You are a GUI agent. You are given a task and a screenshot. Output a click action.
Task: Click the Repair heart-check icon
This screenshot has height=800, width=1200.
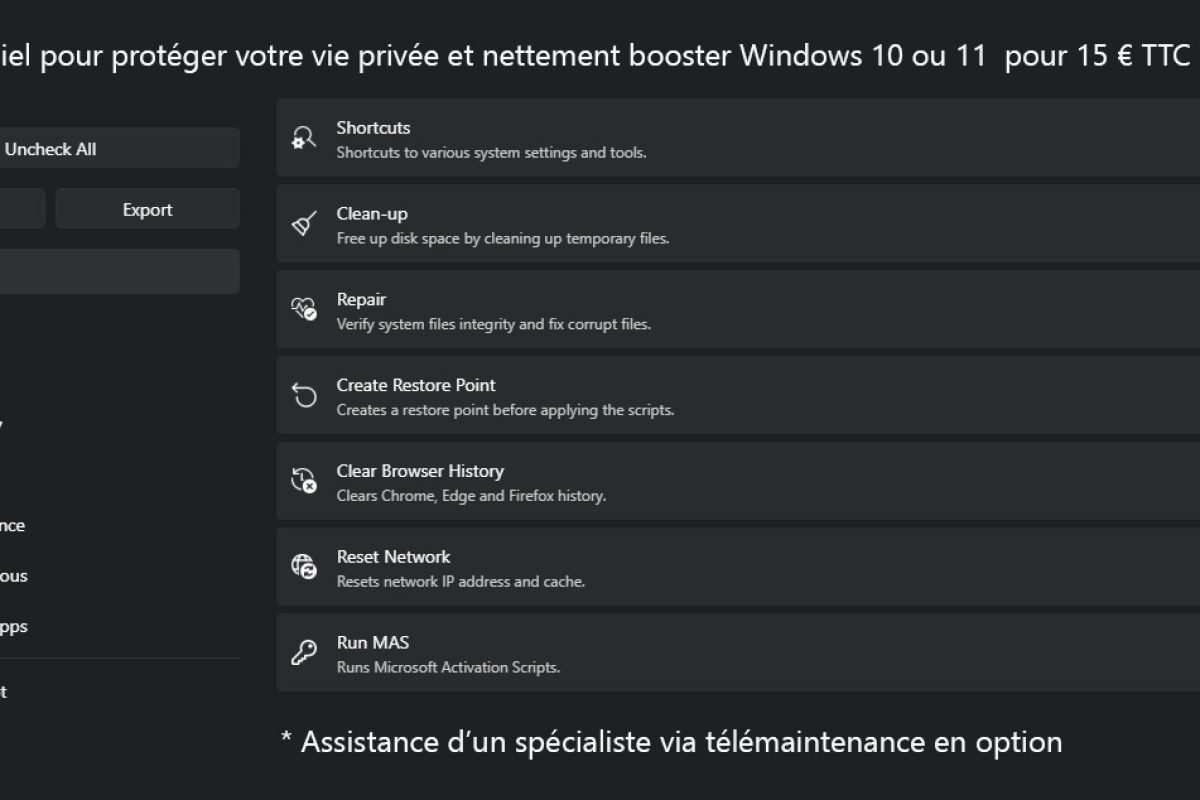coord(304,310)
